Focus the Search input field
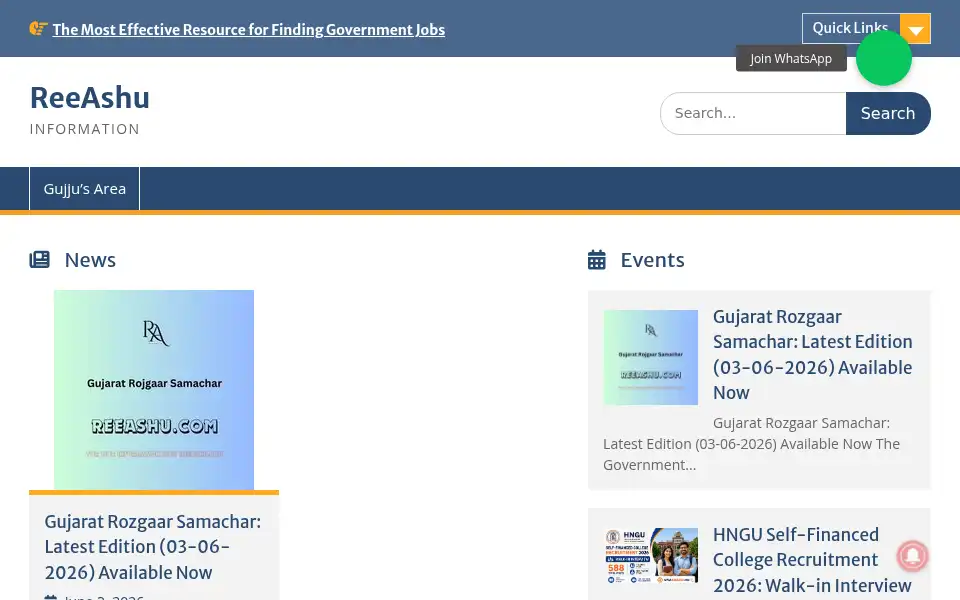This screenshot has height=600, width=960. pos(753,113)
